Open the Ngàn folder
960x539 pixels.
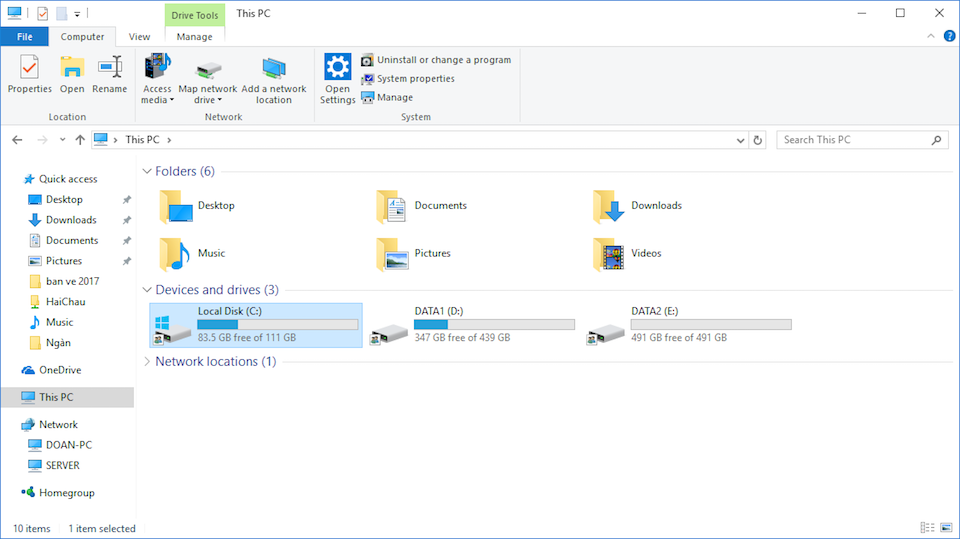click(x=58, y=343)
